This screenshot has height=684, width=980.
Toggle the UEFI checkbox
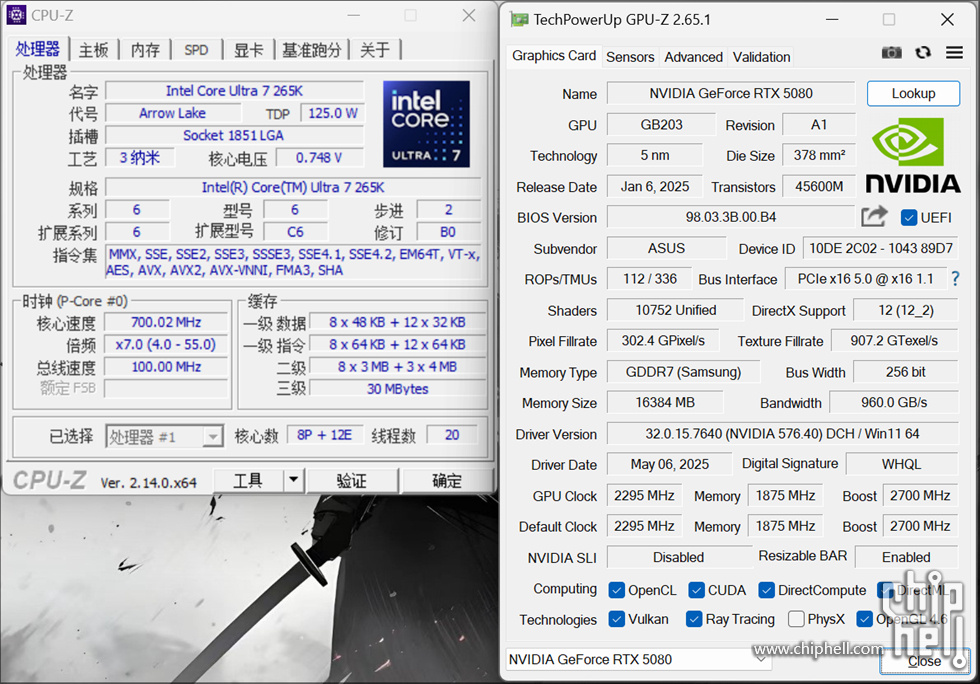pyautogui.click(x=909, y=218)
